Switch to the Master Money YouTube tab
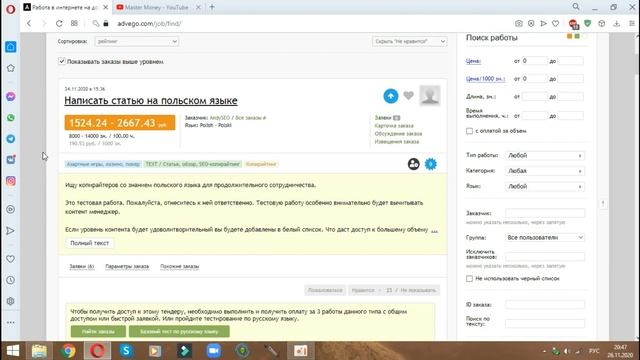Viewport: 640px width, 360px height. tap(157, 7)
